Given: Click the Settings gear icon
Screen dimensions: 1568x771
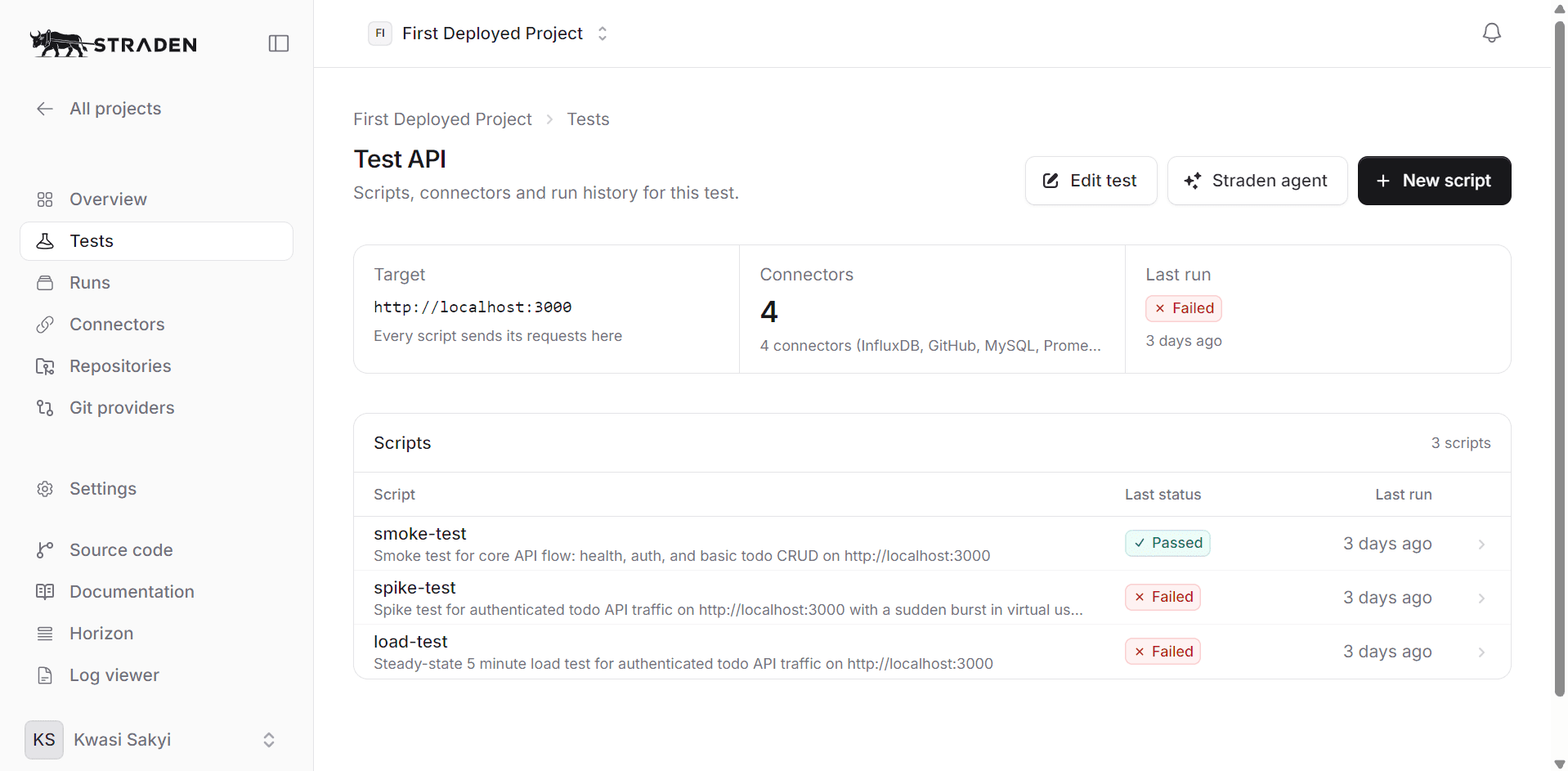Looking at the screenshot, I should tap(45, 489).
